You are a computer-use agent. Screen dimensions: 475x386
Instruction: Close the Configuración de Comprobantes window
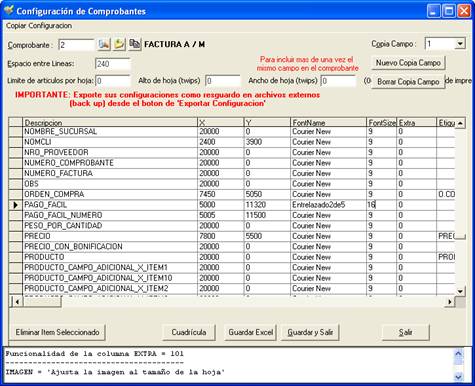coord(464,11)
